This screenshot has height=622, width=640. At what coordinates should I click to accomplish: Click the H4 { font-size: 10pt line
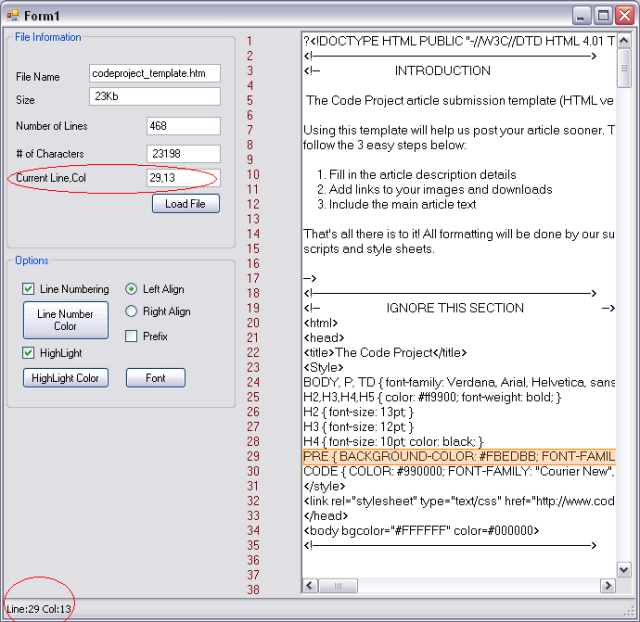click(393, 442)
